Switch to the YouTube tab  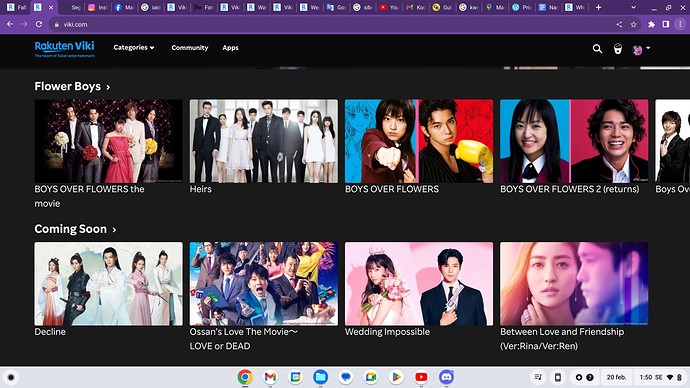pyautogui.click(x=389, y=7)
